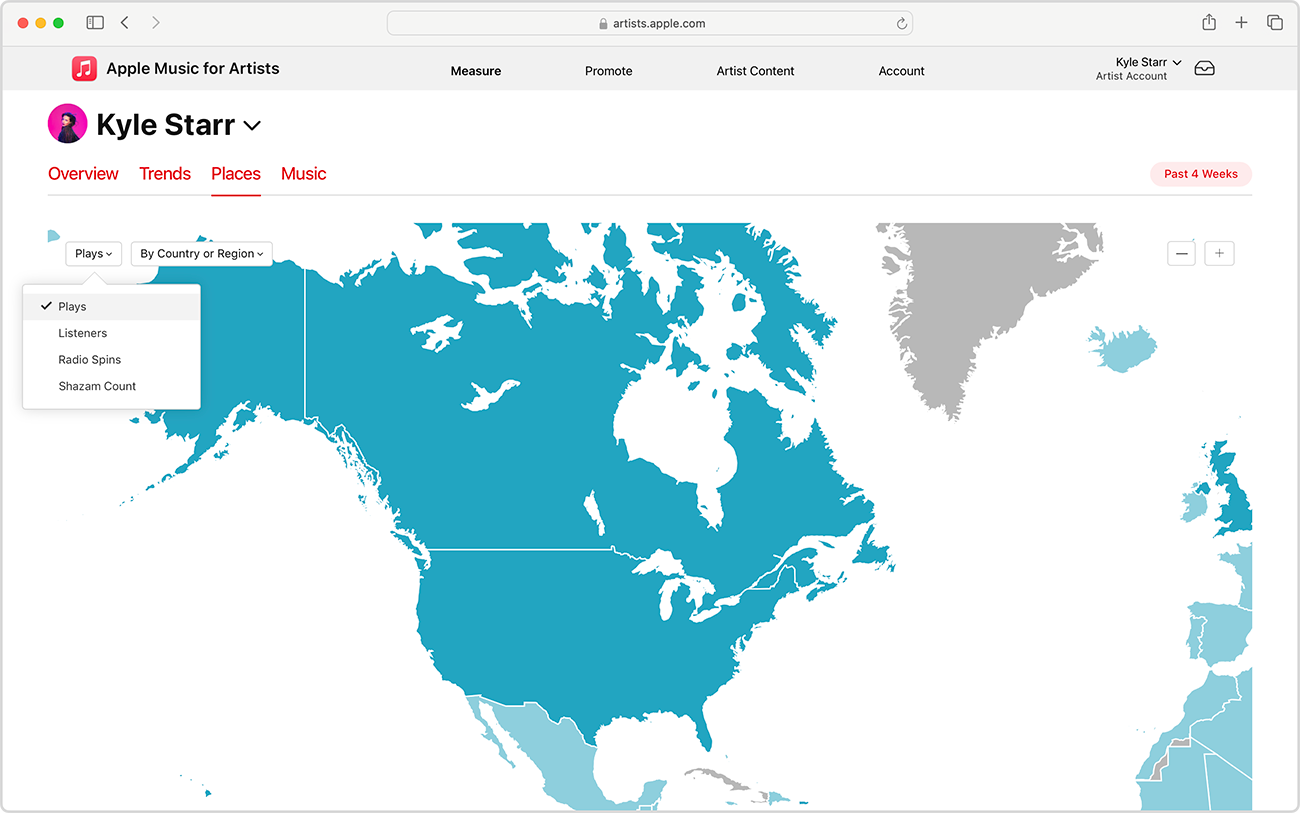Viewport: 1300px width, 813px height.
Task: Reload the page using refresh icon
Action: (901, 24)
